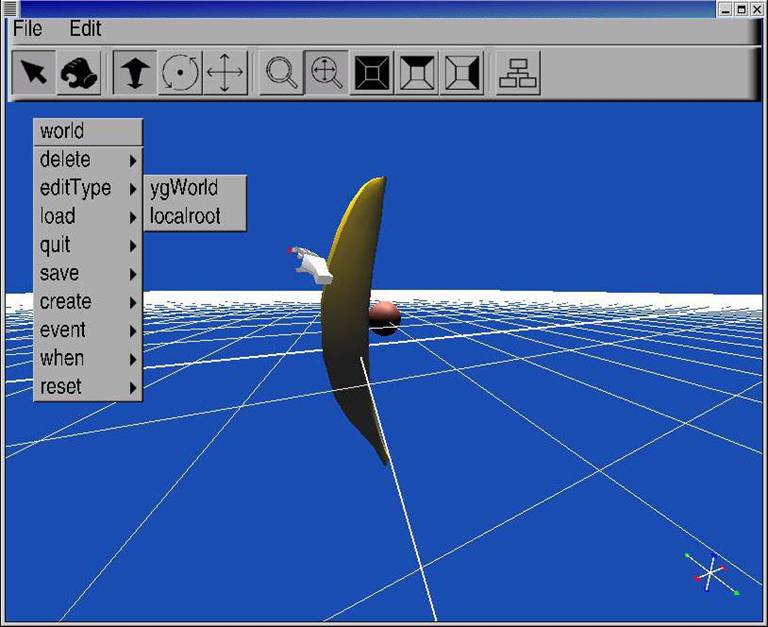Expand the arrow beside reset
The height and width of the screenshot is (627, 768).
133,388
